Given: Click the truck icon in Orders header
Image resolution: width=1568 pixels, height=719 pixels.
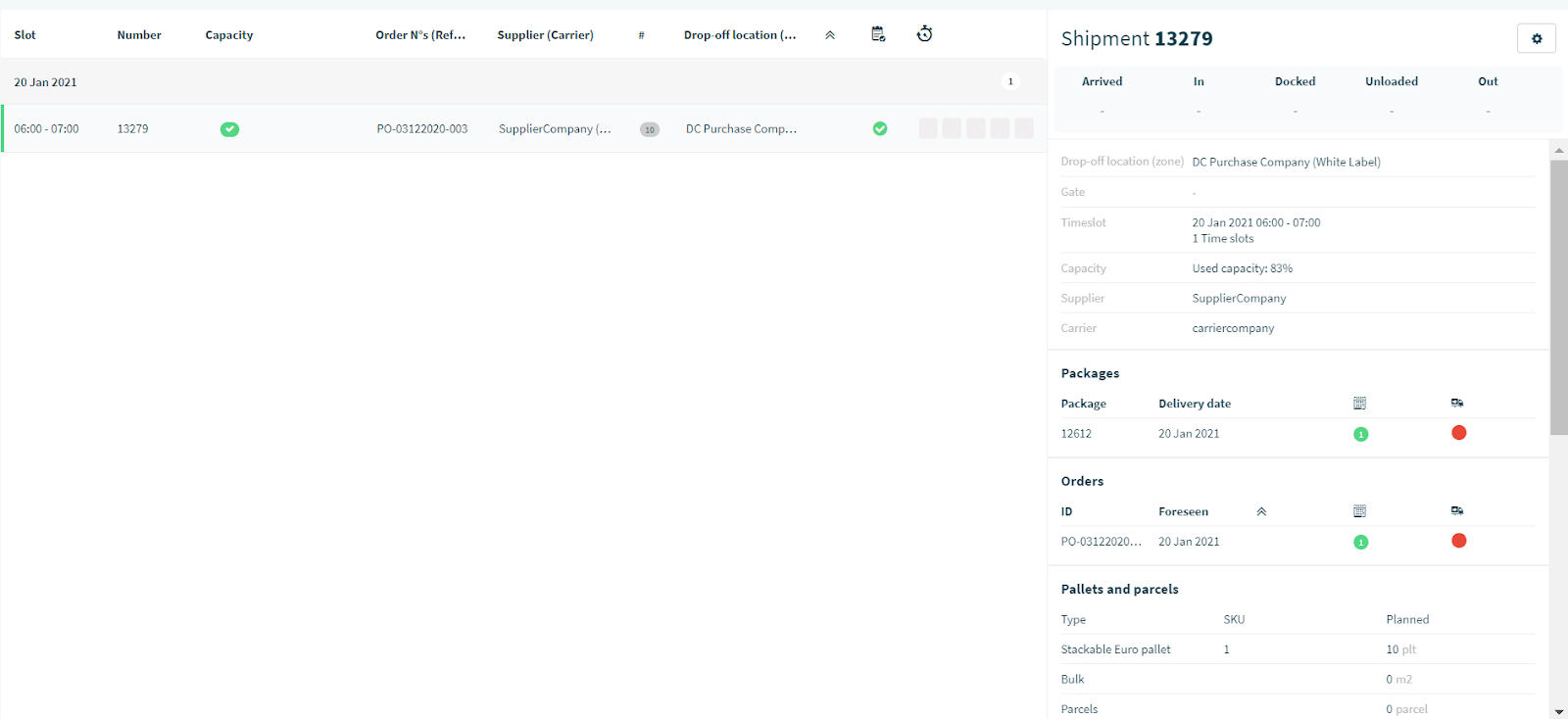Looking at the screenshot, I should (1457, 510).
